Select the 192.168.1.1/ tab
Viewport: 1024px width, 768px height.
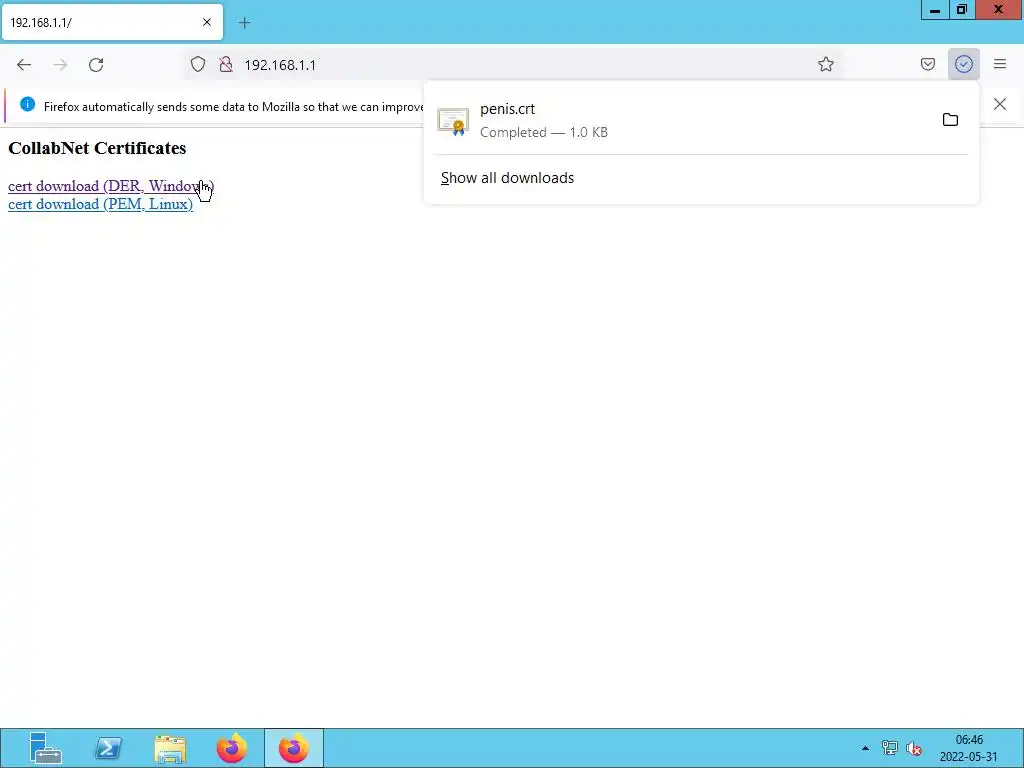click(x=112, y=22)
